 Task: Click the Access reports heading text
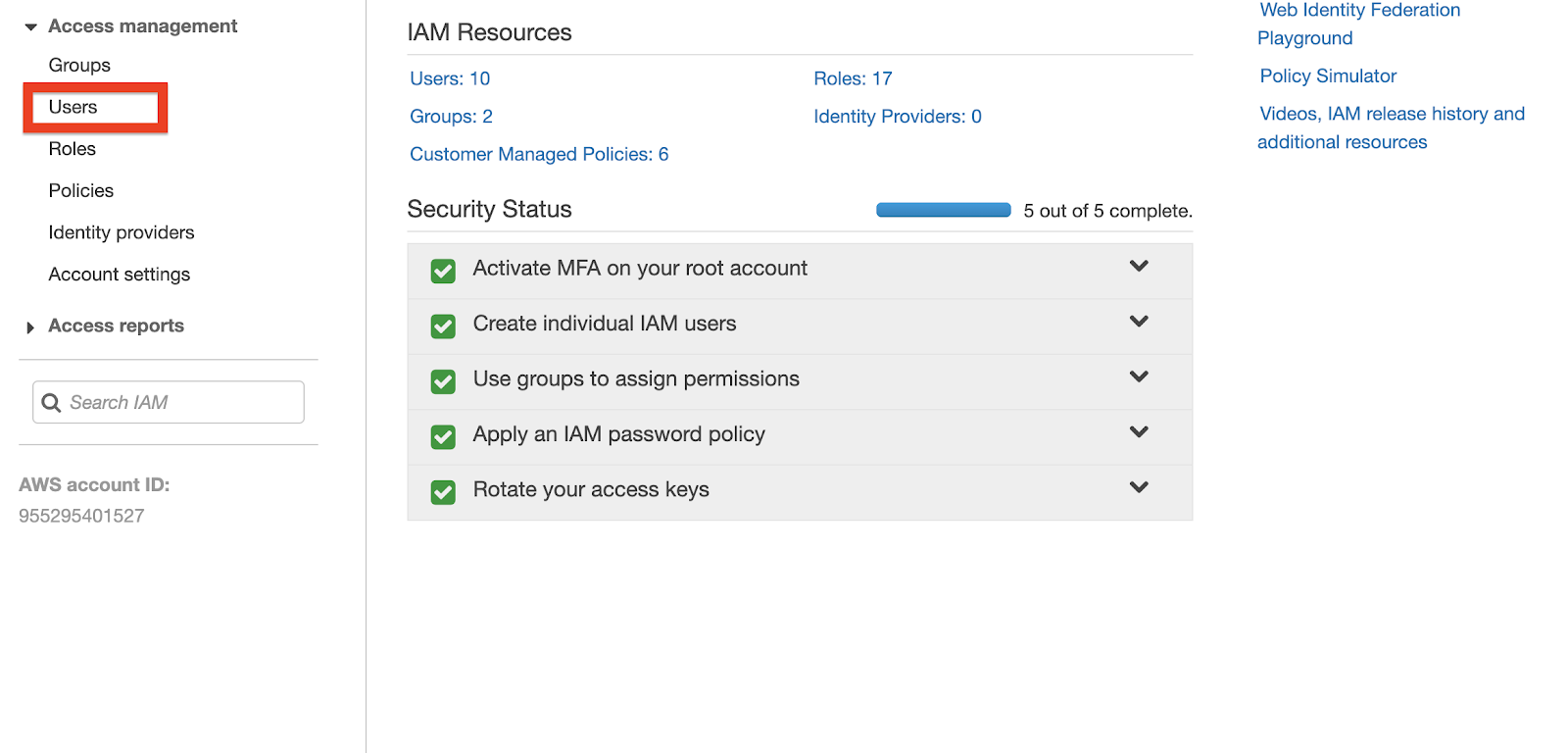tap(117, 326)
